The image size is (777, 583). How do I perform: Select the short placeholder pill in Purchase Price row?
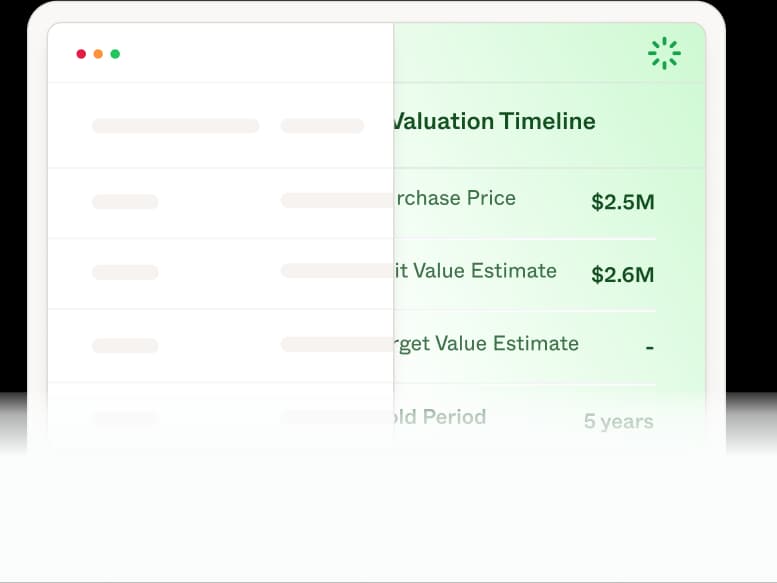(125, 202)
